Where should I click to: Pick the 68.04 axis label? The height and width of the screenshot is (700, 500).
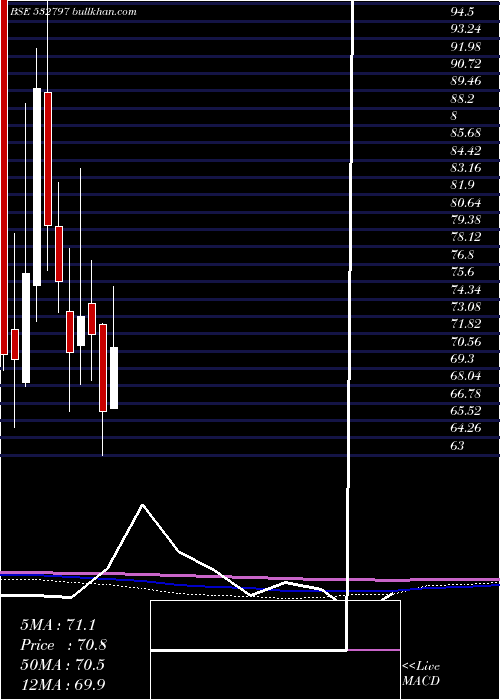point(466,376)
